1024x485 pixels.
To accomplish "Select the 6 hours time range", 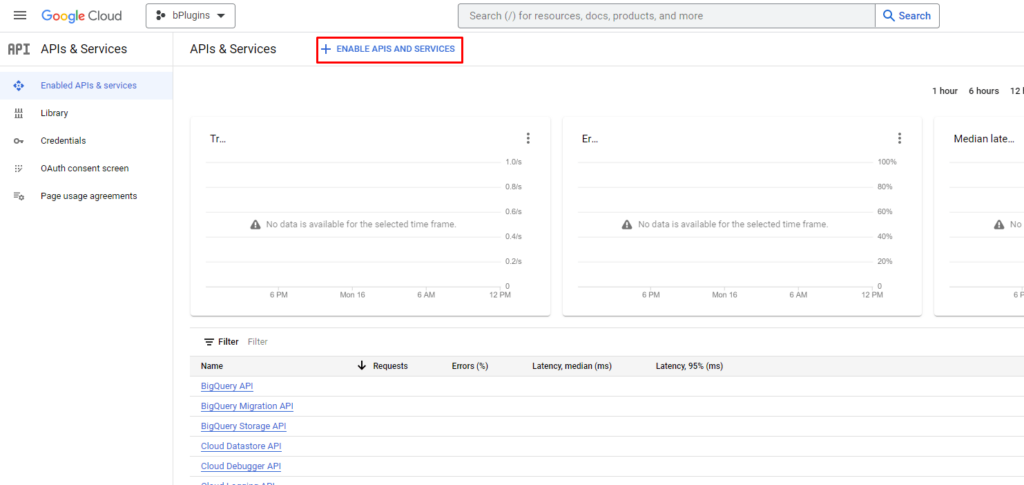I will click(984, 91).
